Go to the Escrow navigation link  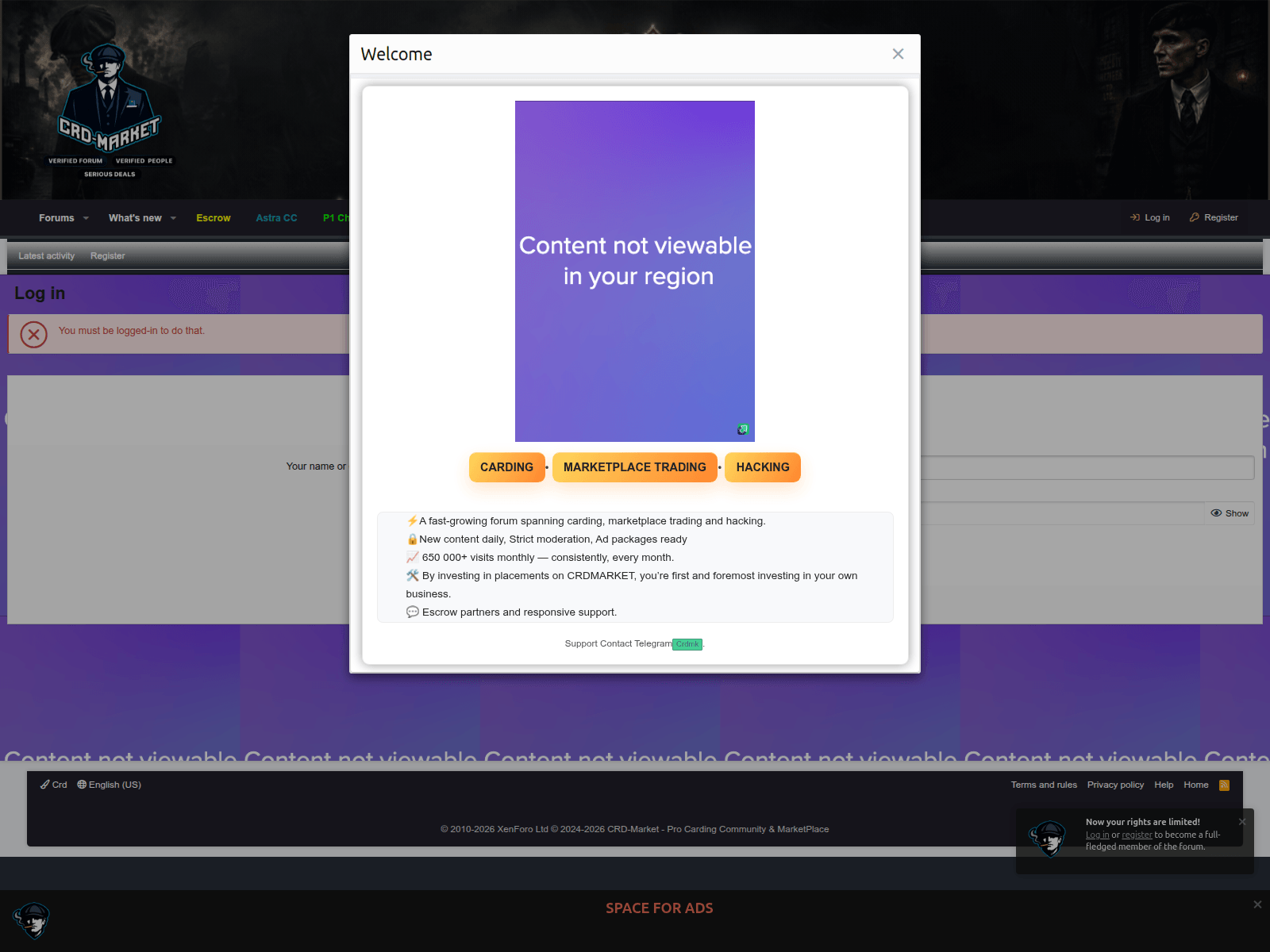(x=214, y=218)
